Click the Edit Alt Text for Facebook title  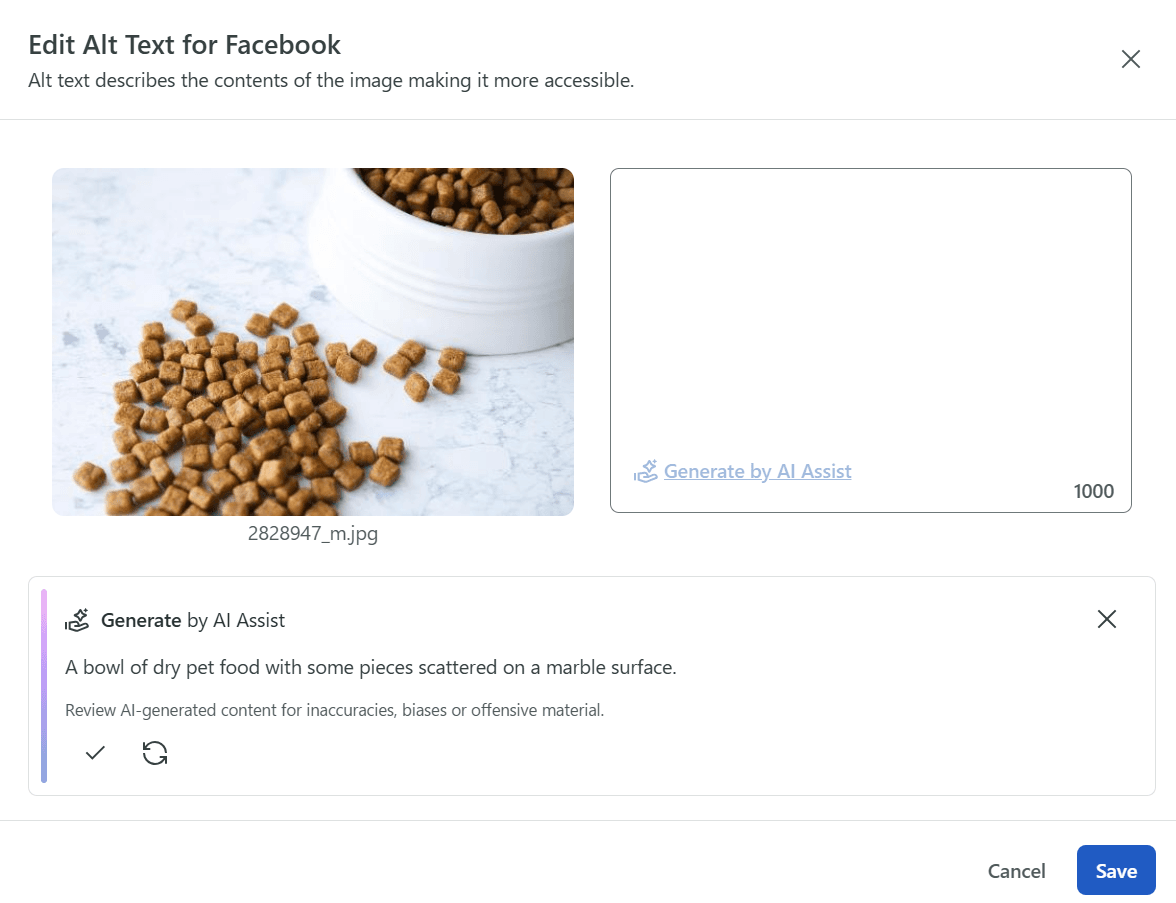(x=184, y=45)
